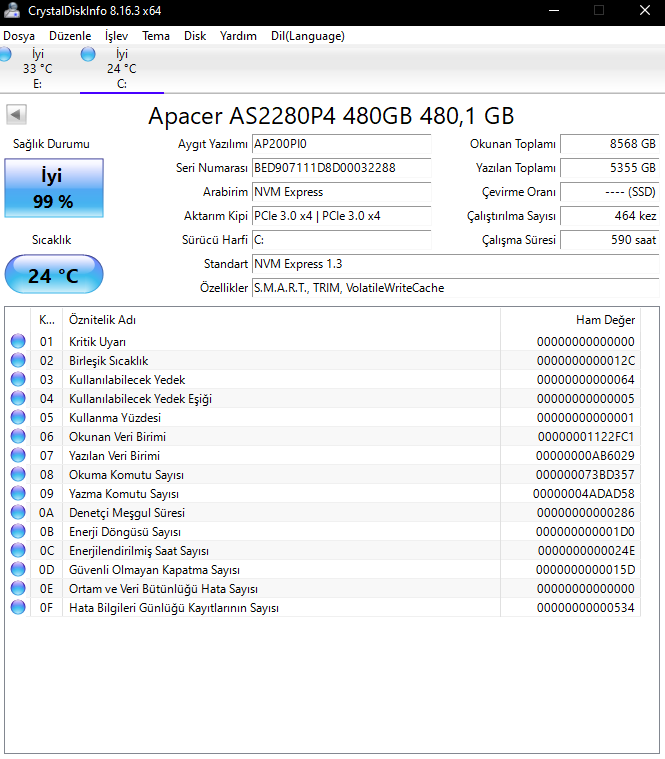Click the Çevirme Oranı value ---- (SSD)
The width and height of the screenshot is (665, 759).
(610, 192)
